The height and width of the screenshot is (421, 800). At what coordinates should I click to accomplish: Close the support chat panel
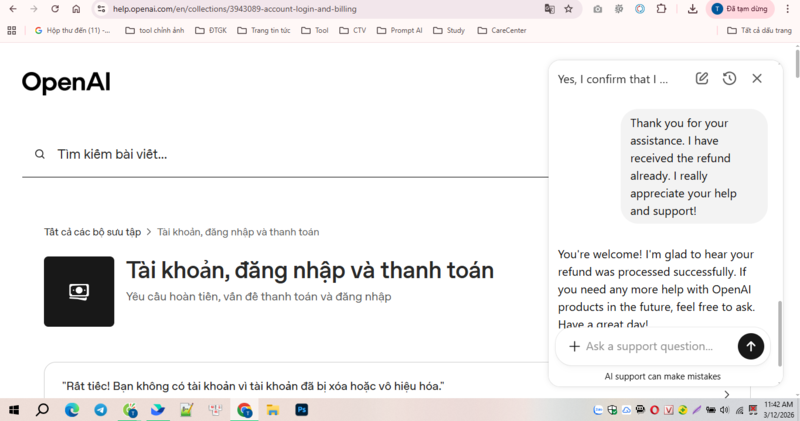[x=757, y=78]
